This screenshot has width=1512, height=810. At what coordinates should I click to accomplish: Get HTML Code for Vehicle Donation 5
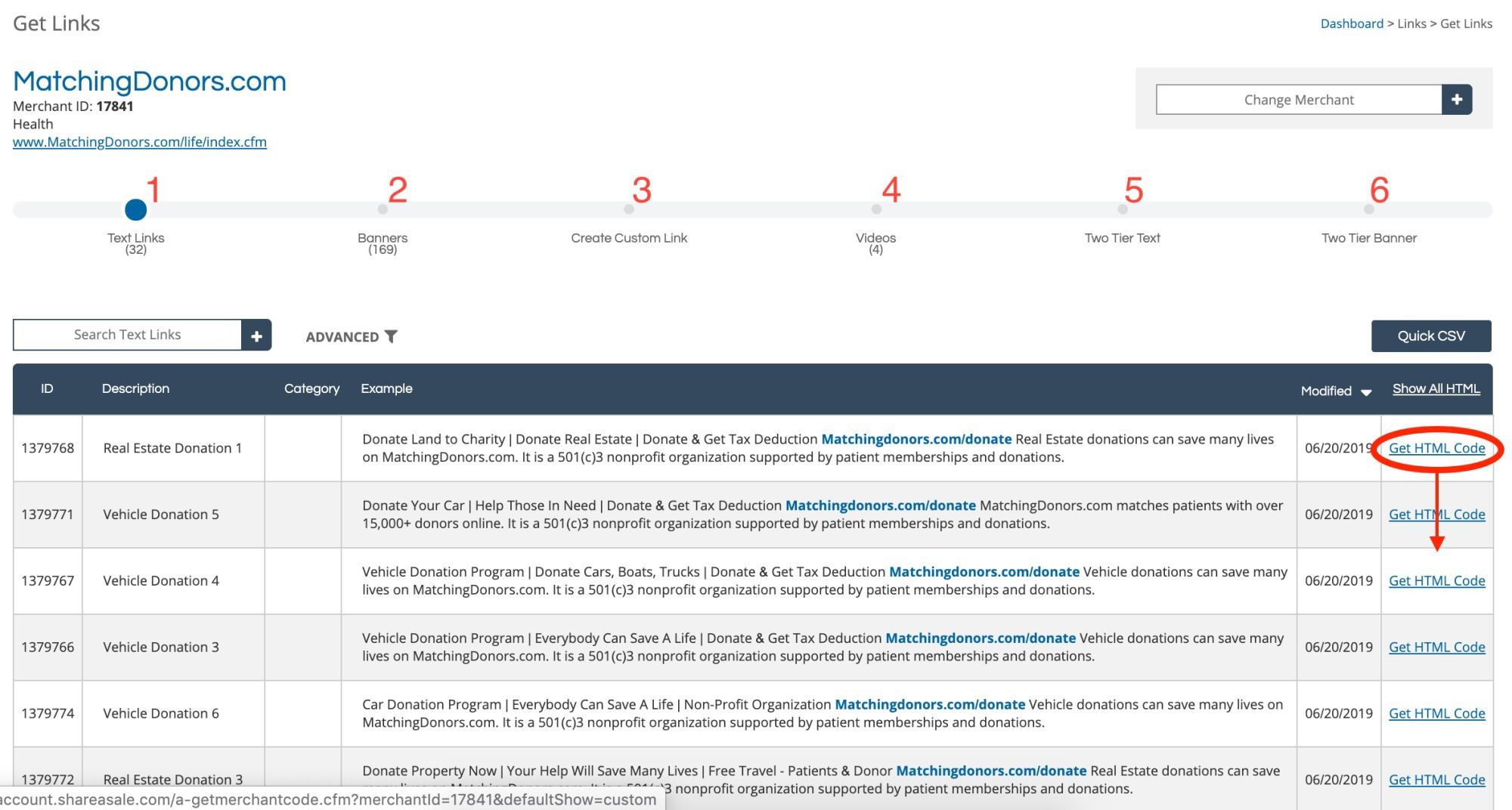1436,515
